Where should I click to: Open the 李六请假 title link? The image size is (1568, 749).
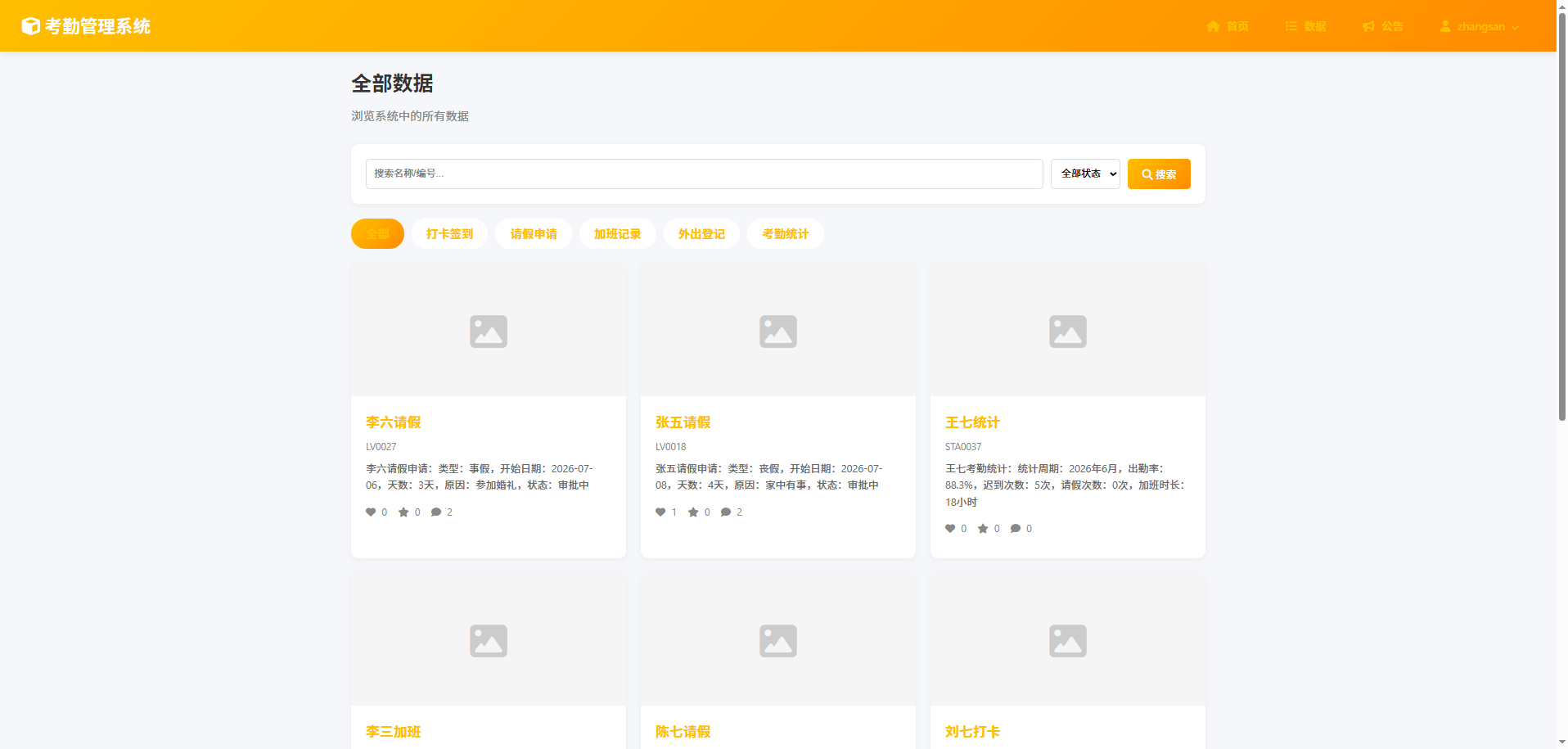pyautogui.click(x=393, y=422)
